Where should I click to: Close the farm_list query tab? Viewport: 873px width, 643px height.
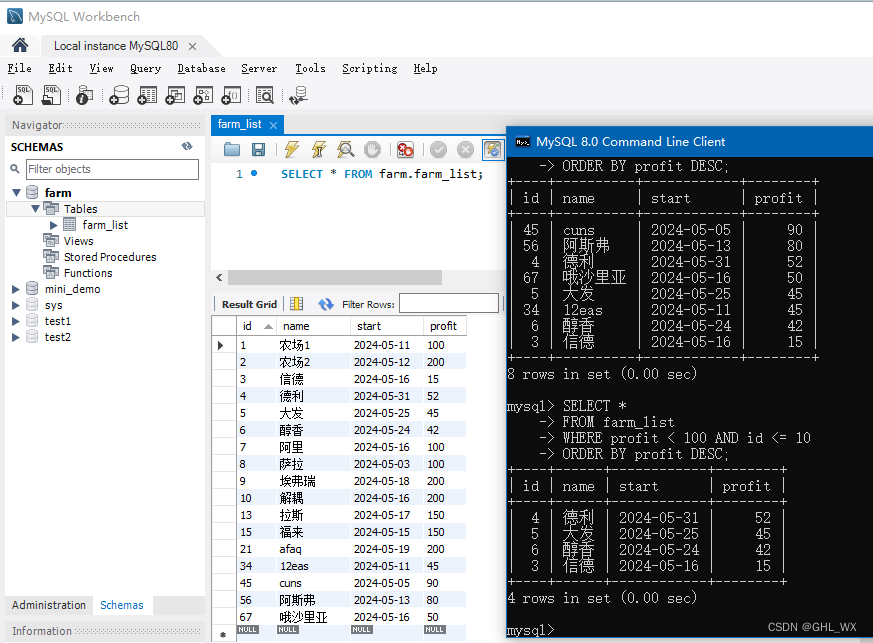[x=273, y=125]
